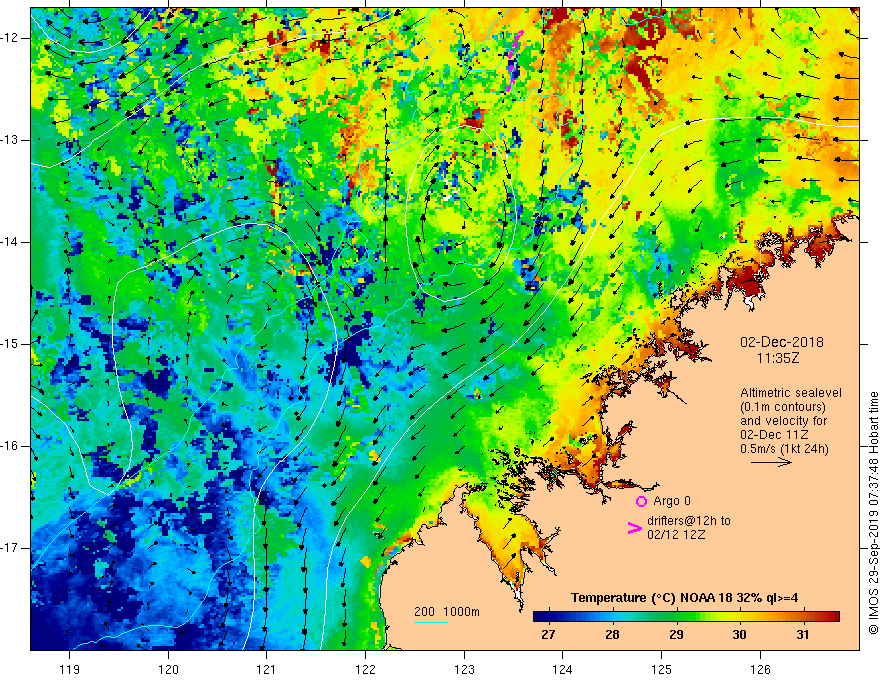Viewport: 880px width, 680px height.
Task: Click the longitude axis label 119
Action: click(x=70, y=669)
